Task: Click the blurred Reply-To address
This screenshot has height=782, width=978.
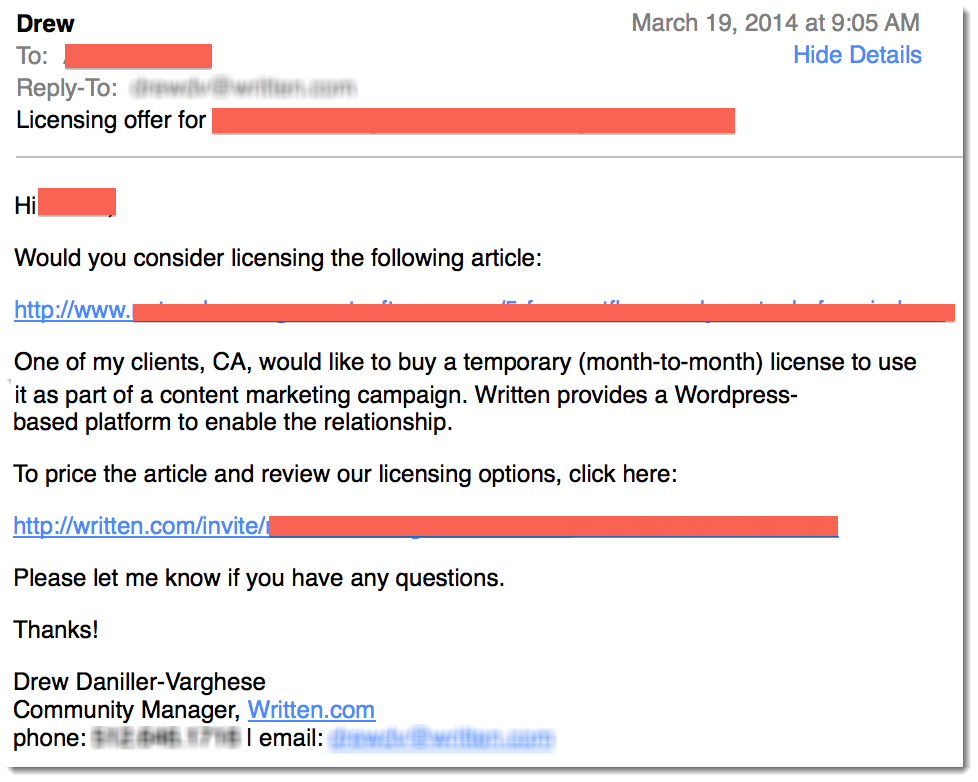Action: click(x=243, y=88)
